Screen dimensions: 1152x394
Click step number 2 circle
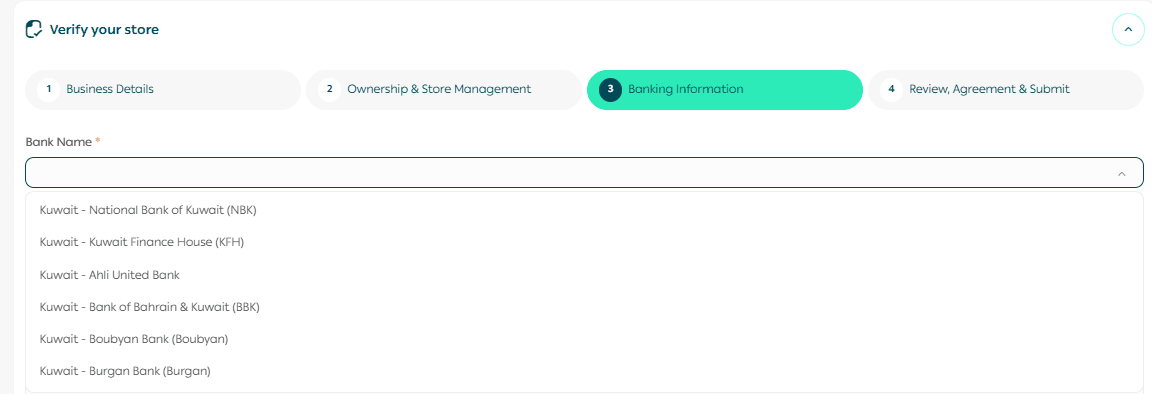329,90
